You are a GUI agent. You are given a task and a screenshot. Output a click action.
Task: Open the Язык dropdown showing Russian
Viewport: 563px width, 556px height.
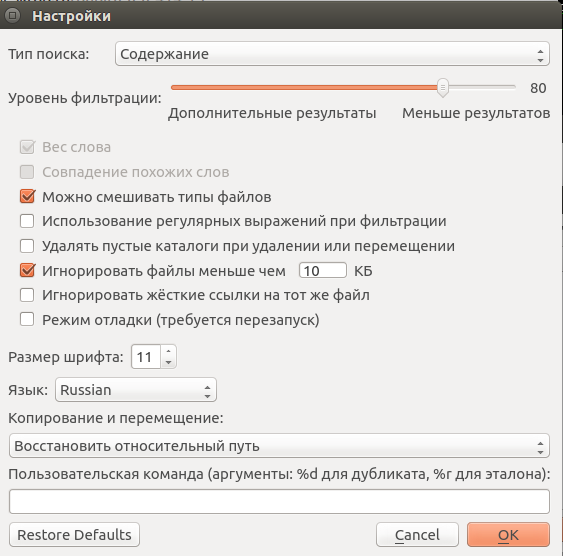pos(136,390)
